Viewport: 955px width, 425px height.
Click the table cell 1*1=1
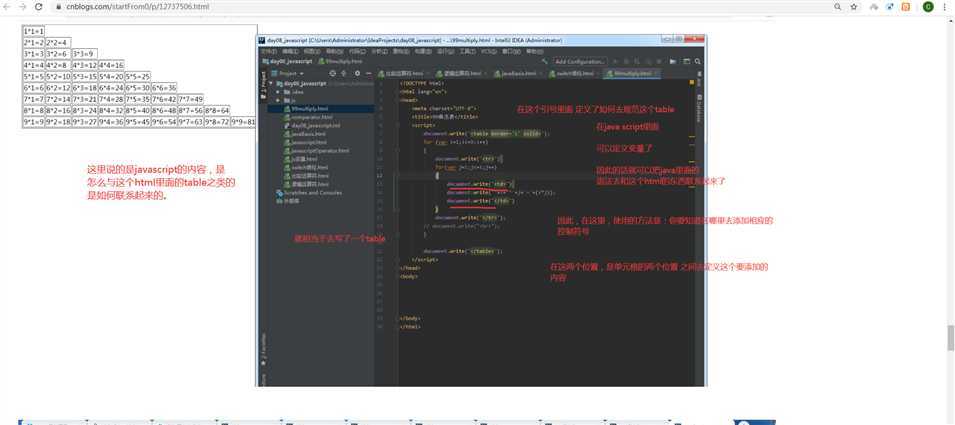(x=33, y=30)
